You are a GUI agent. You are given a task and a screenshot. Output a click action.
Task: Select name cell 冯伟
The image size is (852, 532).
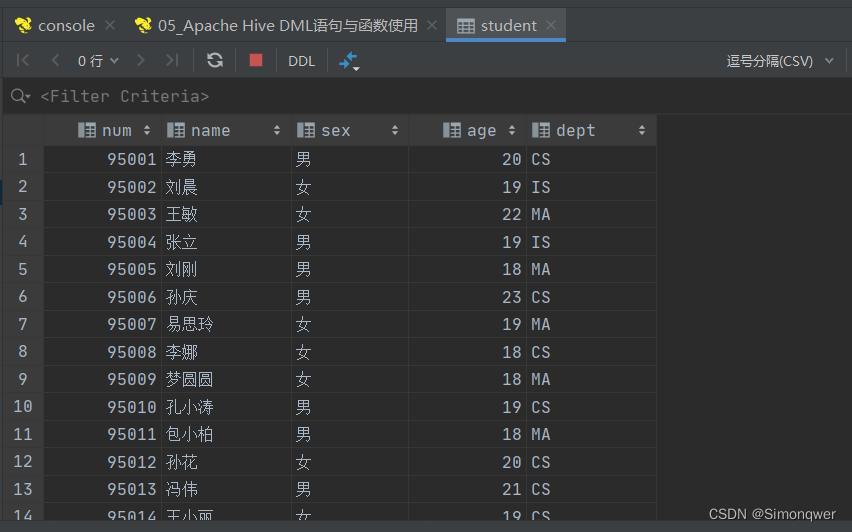pos(227,489)
